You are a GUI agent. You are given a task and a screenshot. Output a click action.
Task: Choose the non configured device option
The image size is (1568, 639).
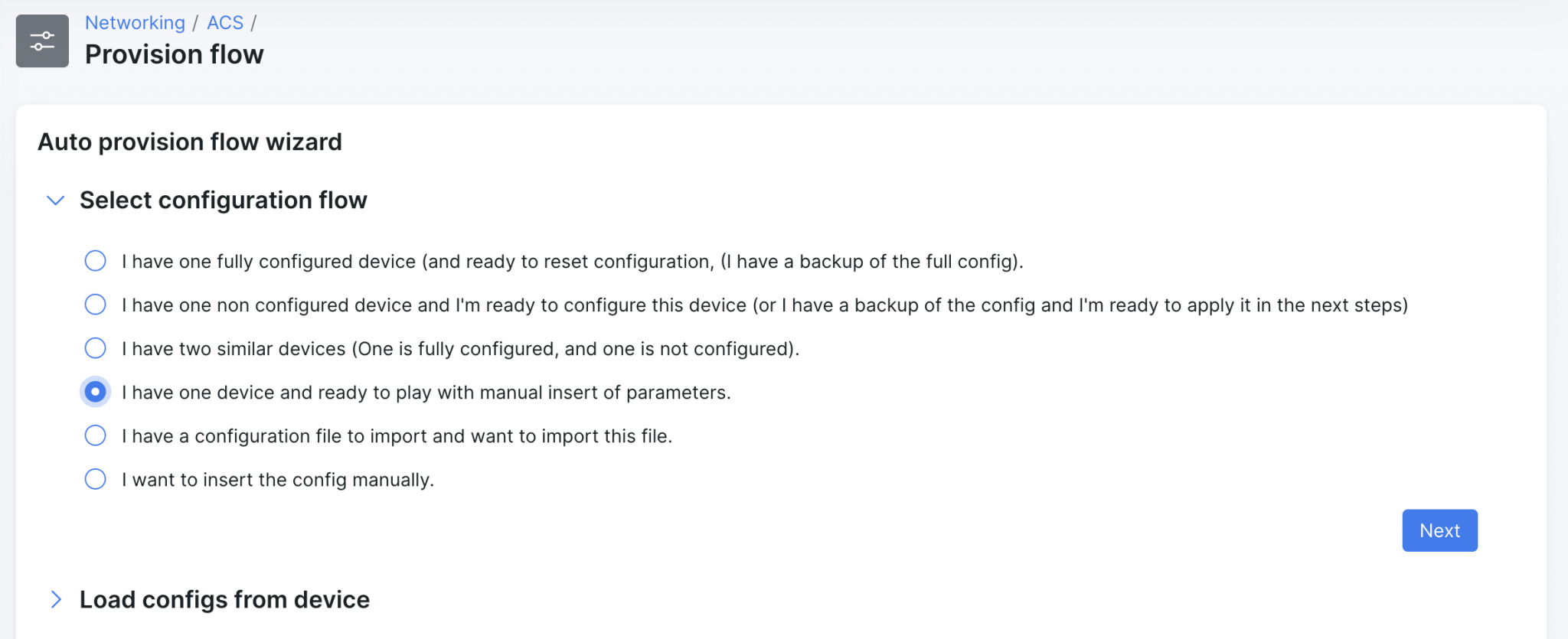[95, 305]
